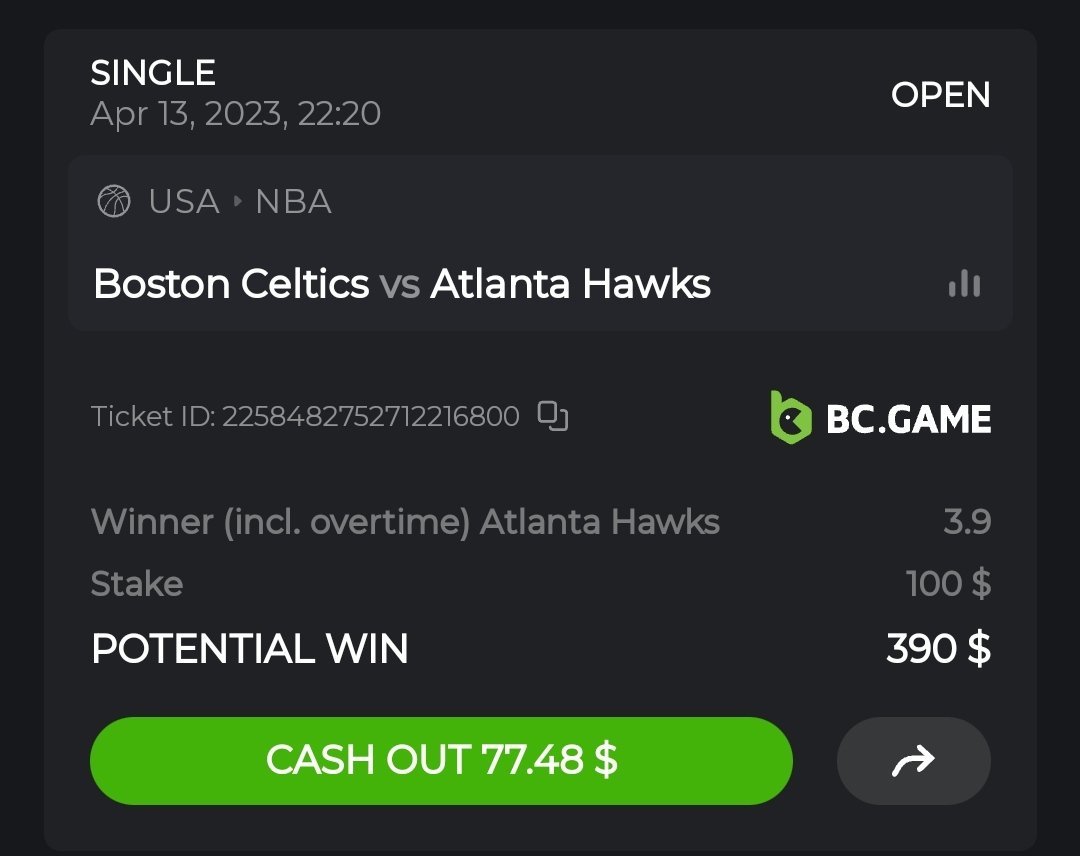Click the OPEN bet status label
The width and height of the screenshot is (1080, 856).
(x=940, y=95)
